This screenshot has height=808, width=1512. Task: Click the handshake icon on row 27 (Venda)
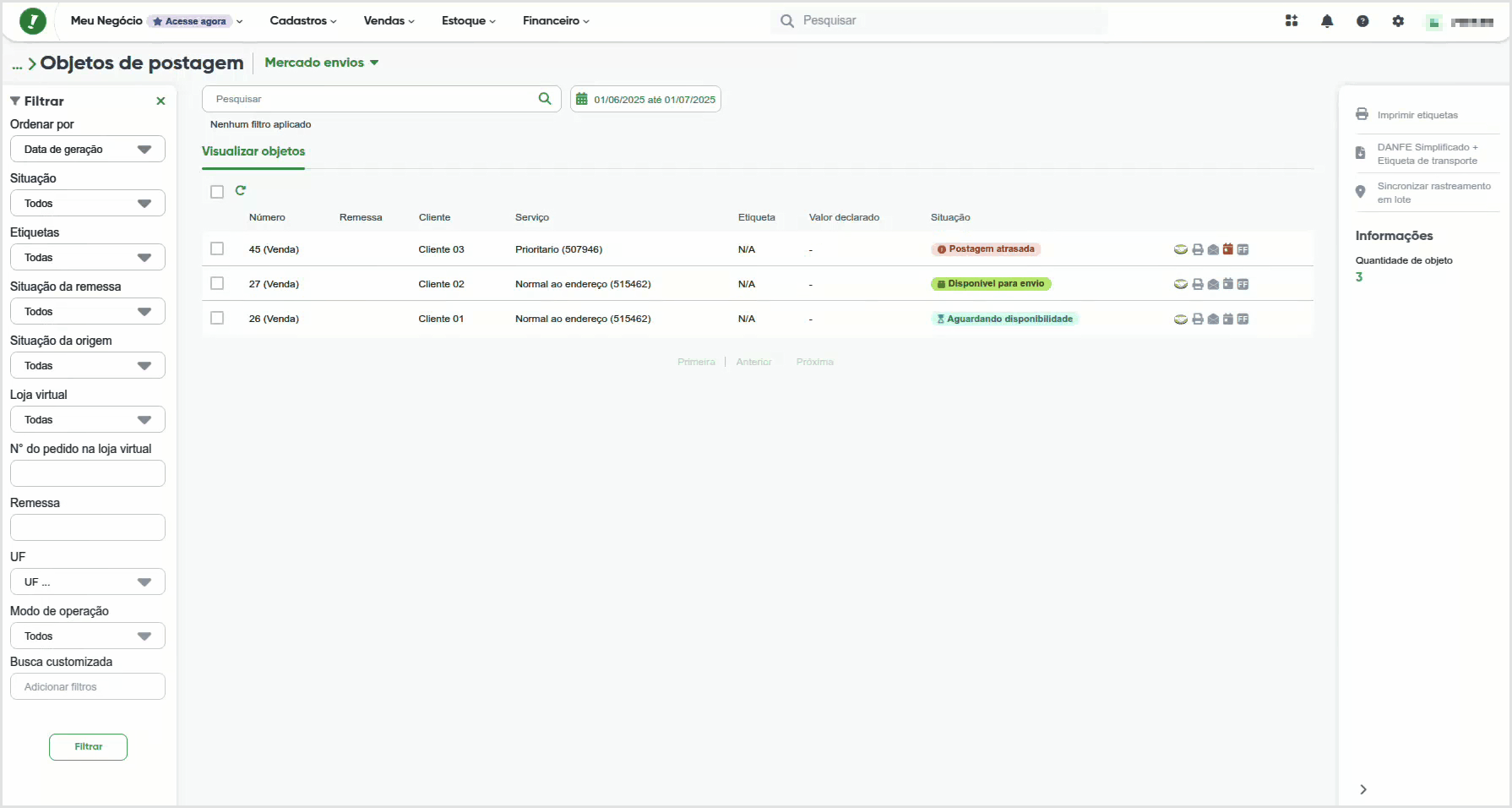coord(1181,284)
